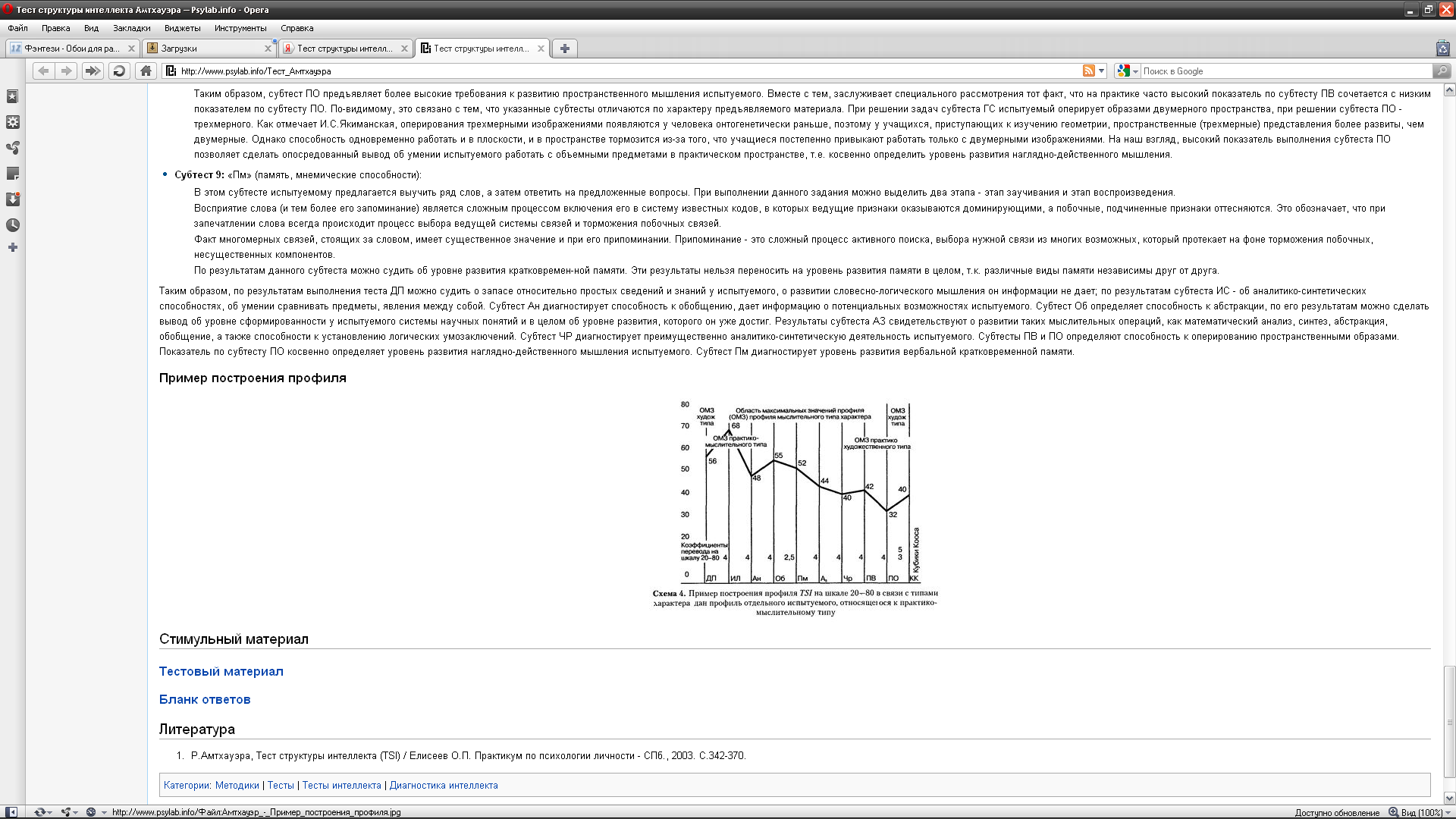Screen dimensions: 1456x819
Task: Click the Fast Forward double-arrow button
Action: pyautogui.click(x=93, y=71)
